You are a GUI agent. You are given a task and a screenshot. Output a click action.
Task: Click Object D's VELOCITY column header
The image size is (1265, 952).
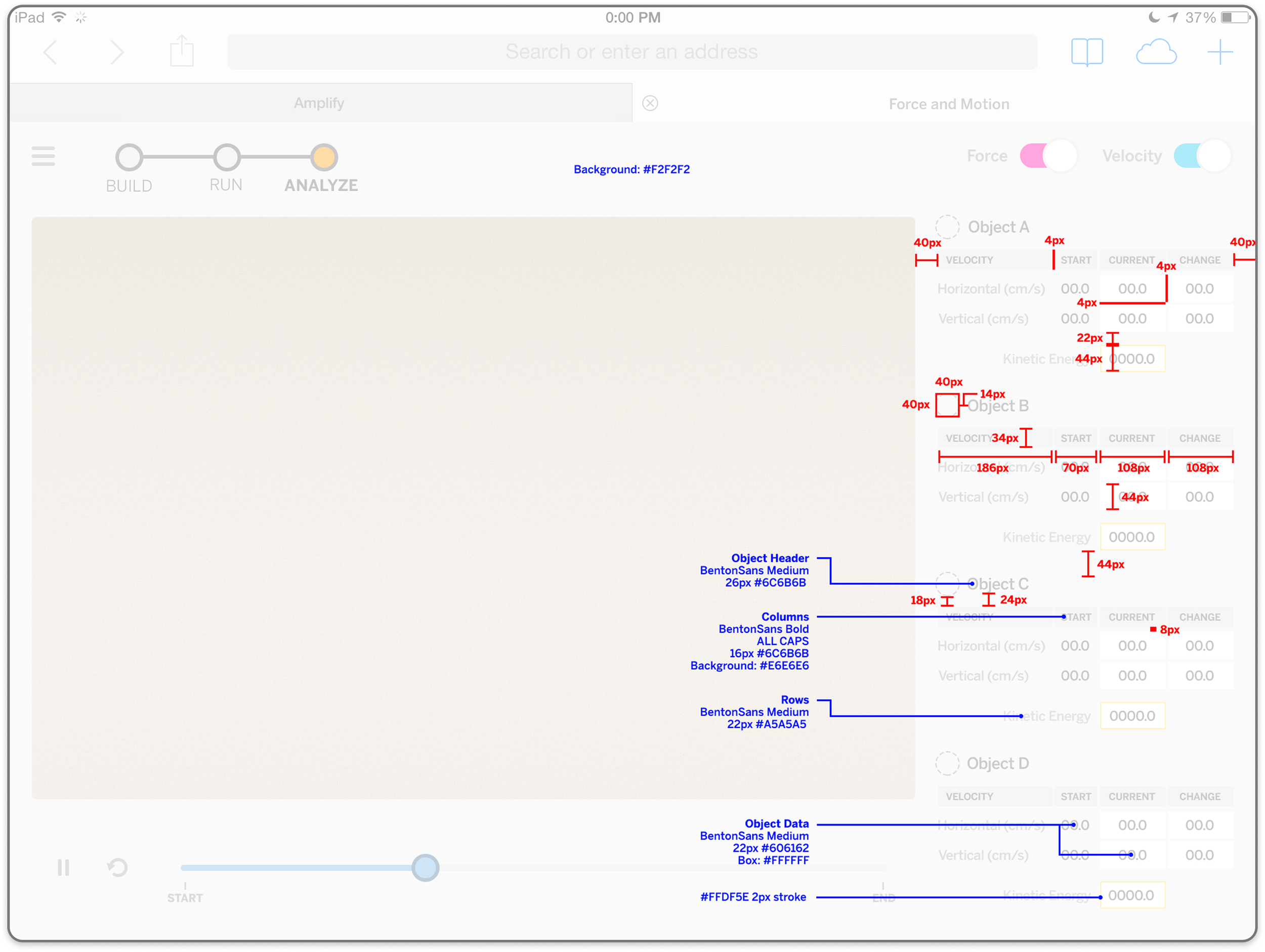click(x=995, y=797)
